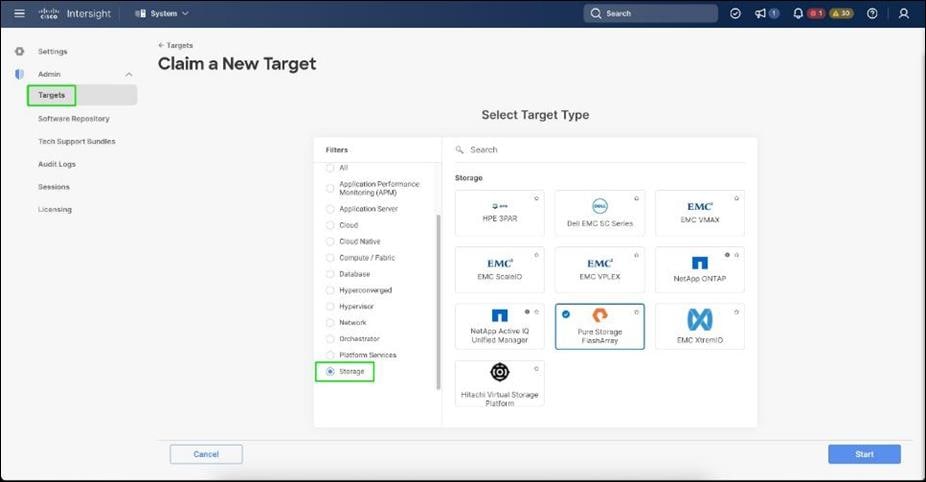Open the hamburger navigation menu

(19, 13)
